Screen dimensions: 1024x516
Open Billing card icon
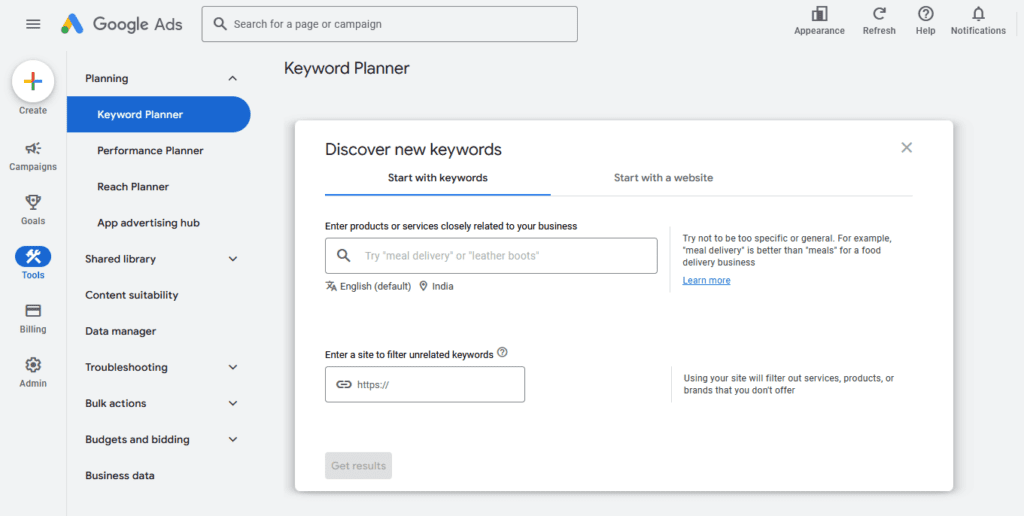coord(33,311)
